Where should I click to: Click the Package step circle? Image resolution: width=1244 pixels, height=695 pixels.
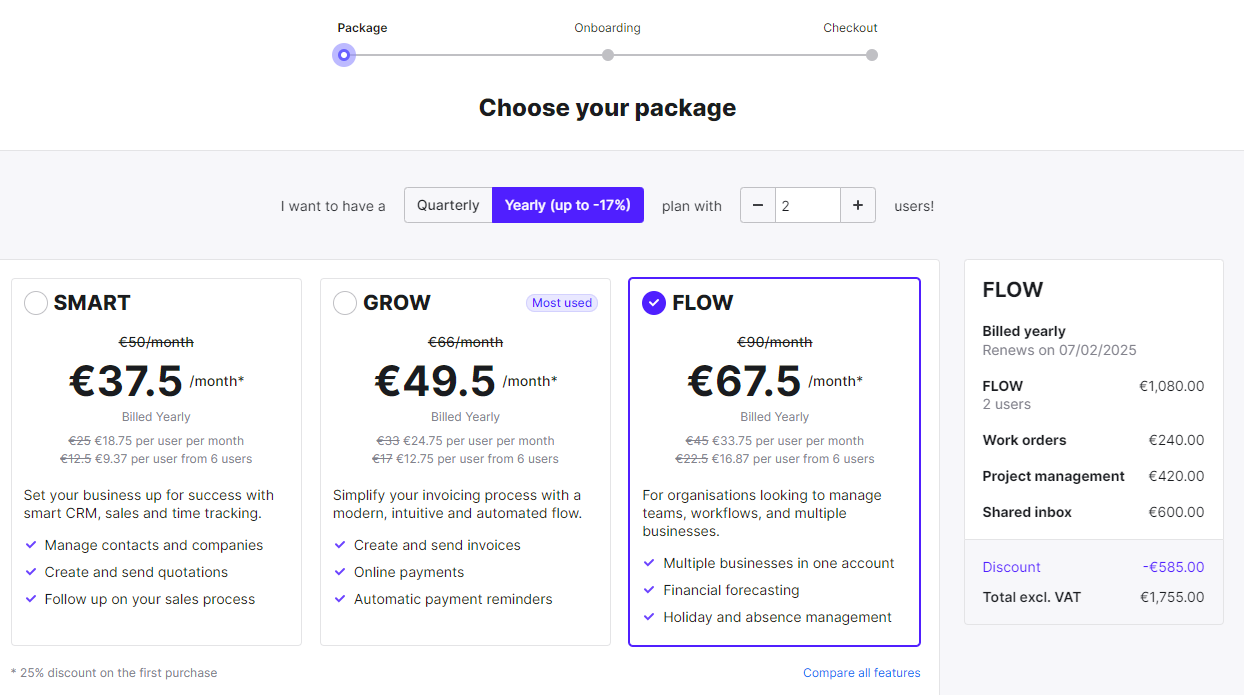(344, 55)
